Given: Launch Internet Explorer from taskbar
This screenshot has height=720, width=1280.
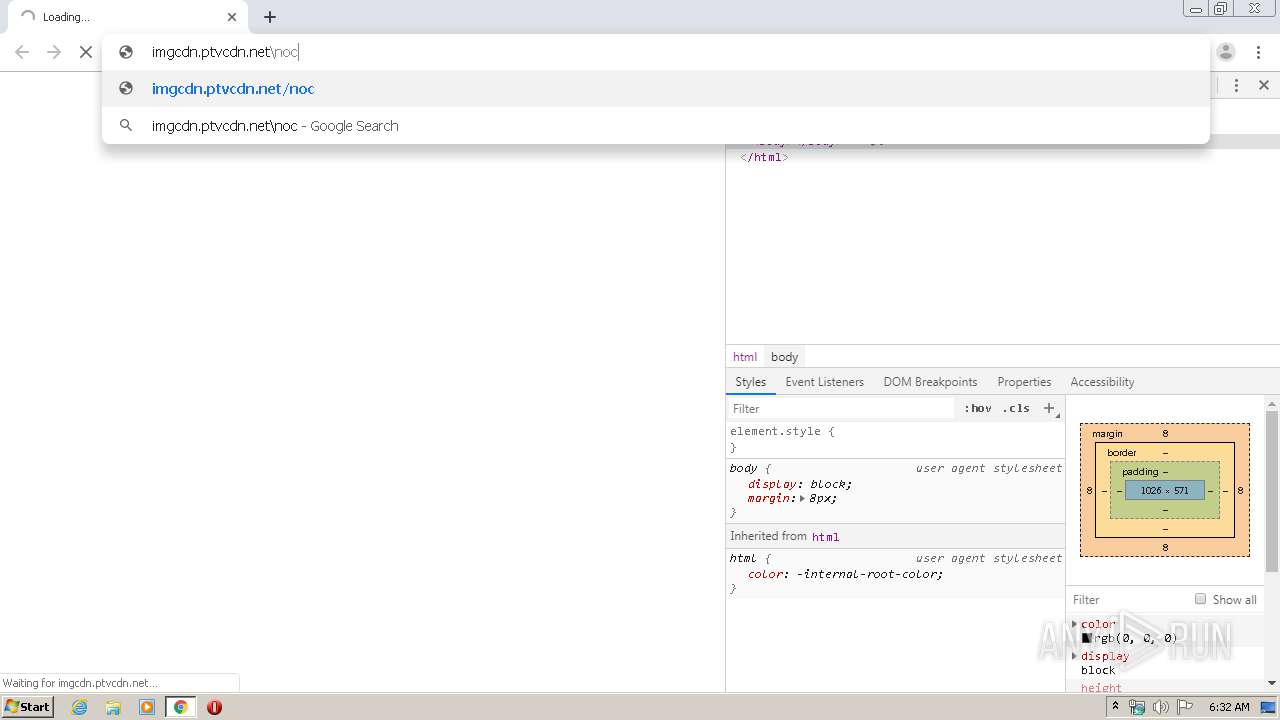Looking at the screenshot, I should click(80, 707).
